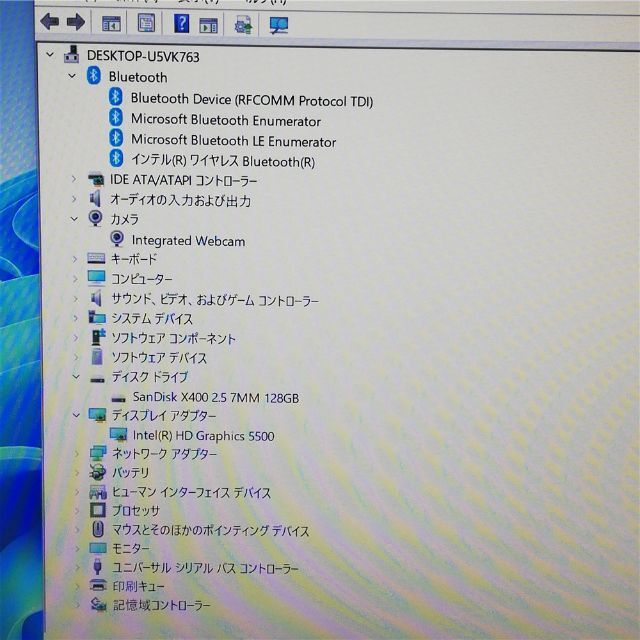Click the ソフトウェア コンポーネント icon

click(98, 337)
